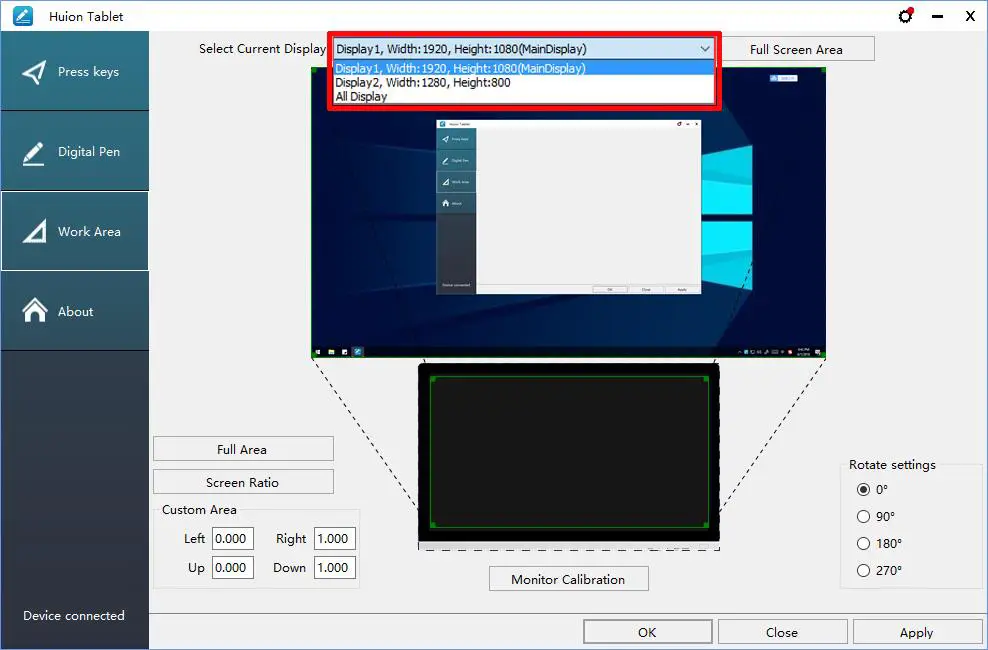
Task: Click the Full Screen Area button
Action: (796, 49)
